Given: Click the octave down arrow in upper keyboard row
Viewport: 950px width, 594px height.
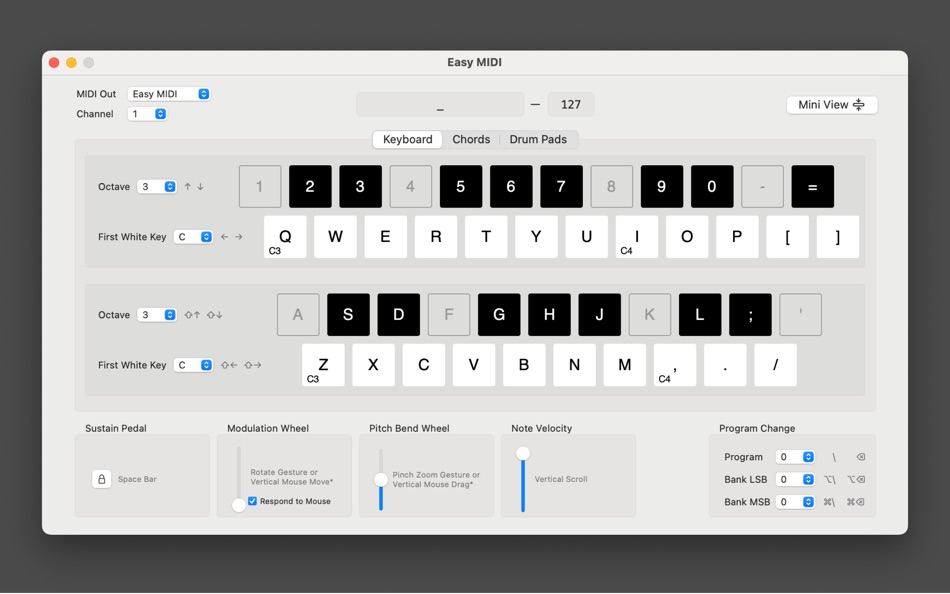Looking at the screenshot, I should [x=201, y=187].
